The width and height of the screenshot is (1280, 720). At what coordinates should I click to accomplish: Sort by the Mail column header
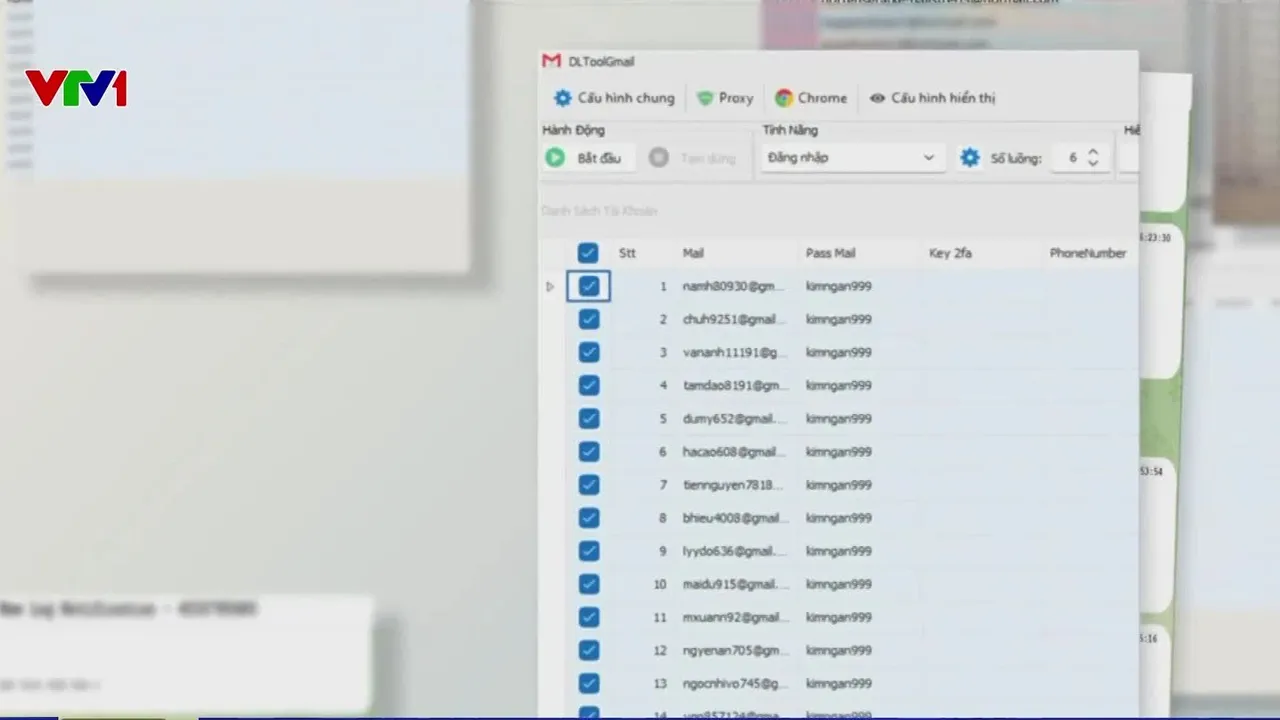point(693,253)
